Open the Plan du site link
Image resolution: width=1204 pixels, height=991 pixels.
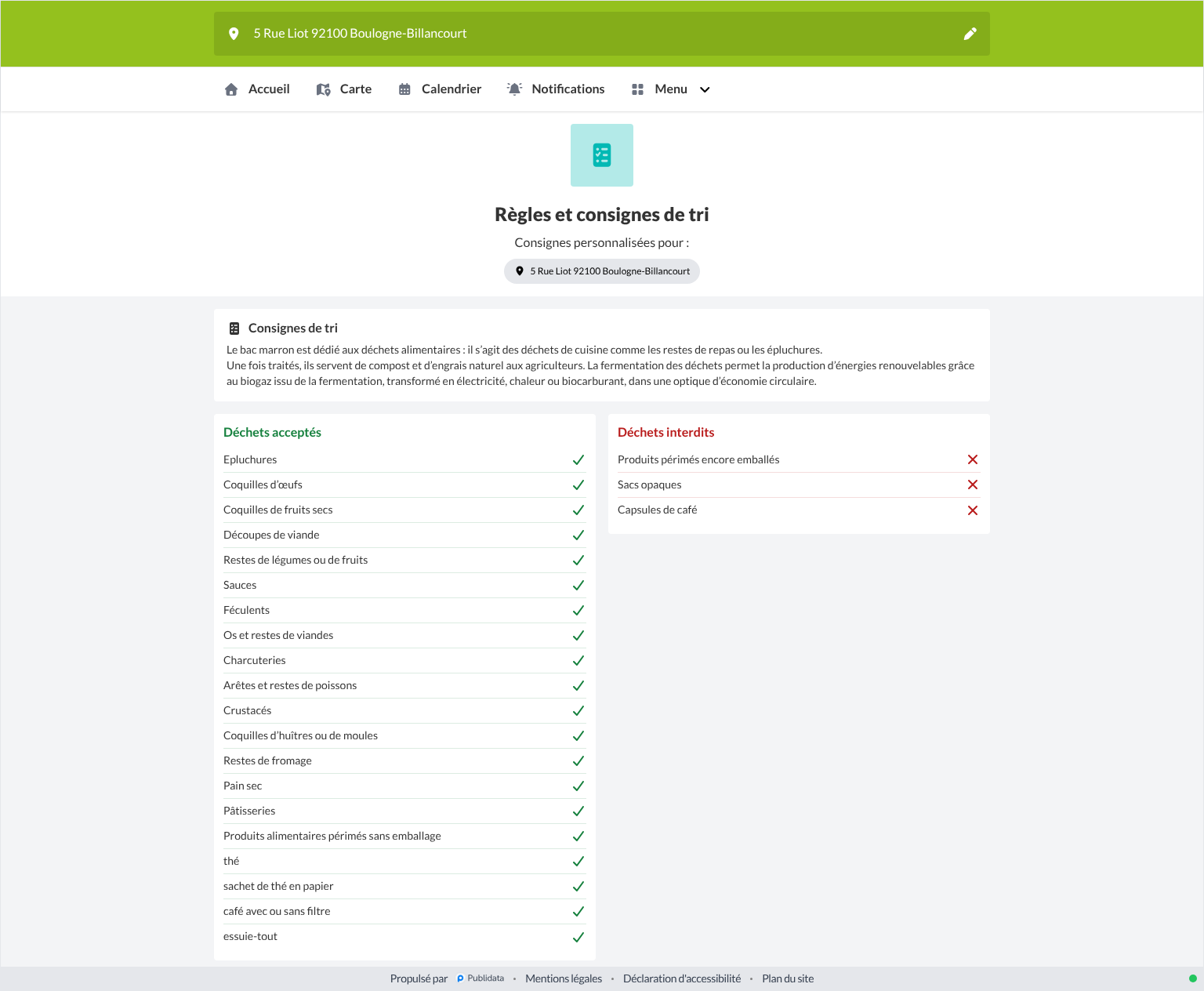pos(788,978)
